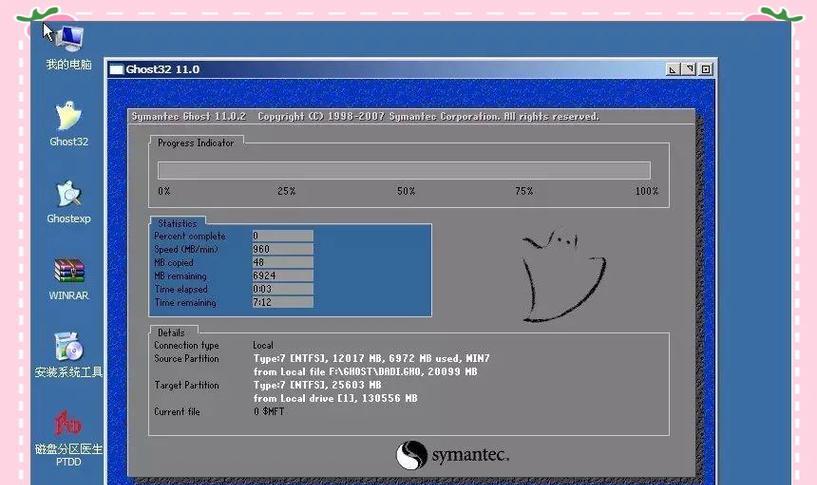Click the Ghost32 11.0 window title text
Screen dimensions: 817x485
pos(163,69)
